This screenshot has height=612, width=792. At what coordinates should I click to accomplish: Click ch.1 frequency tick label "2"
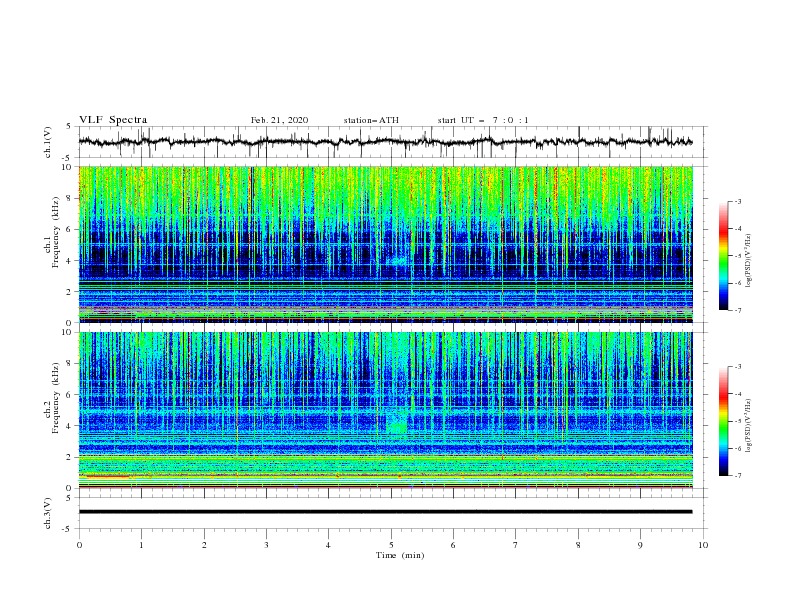pos(69,292)
